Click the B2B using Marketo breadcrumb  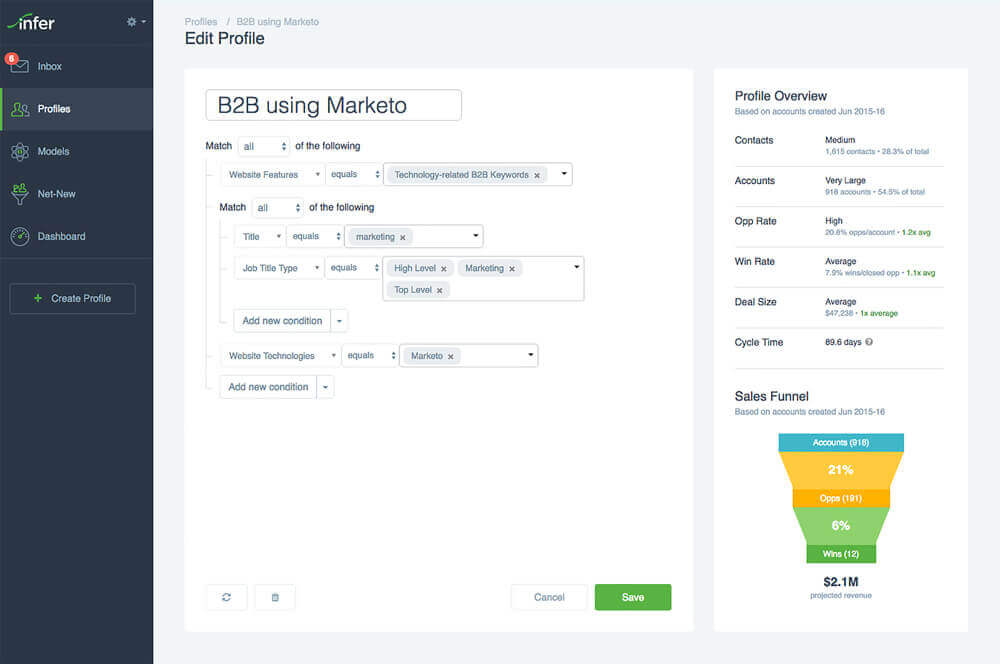(x=277, y=22)
